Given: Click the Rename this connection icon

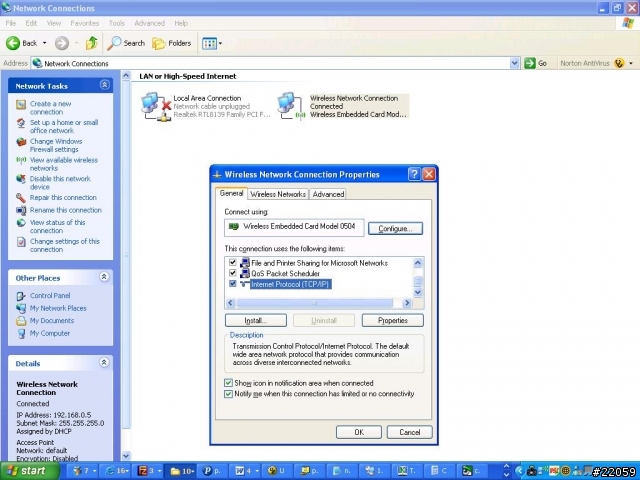Looking at the screenshot, I should 21,210.
